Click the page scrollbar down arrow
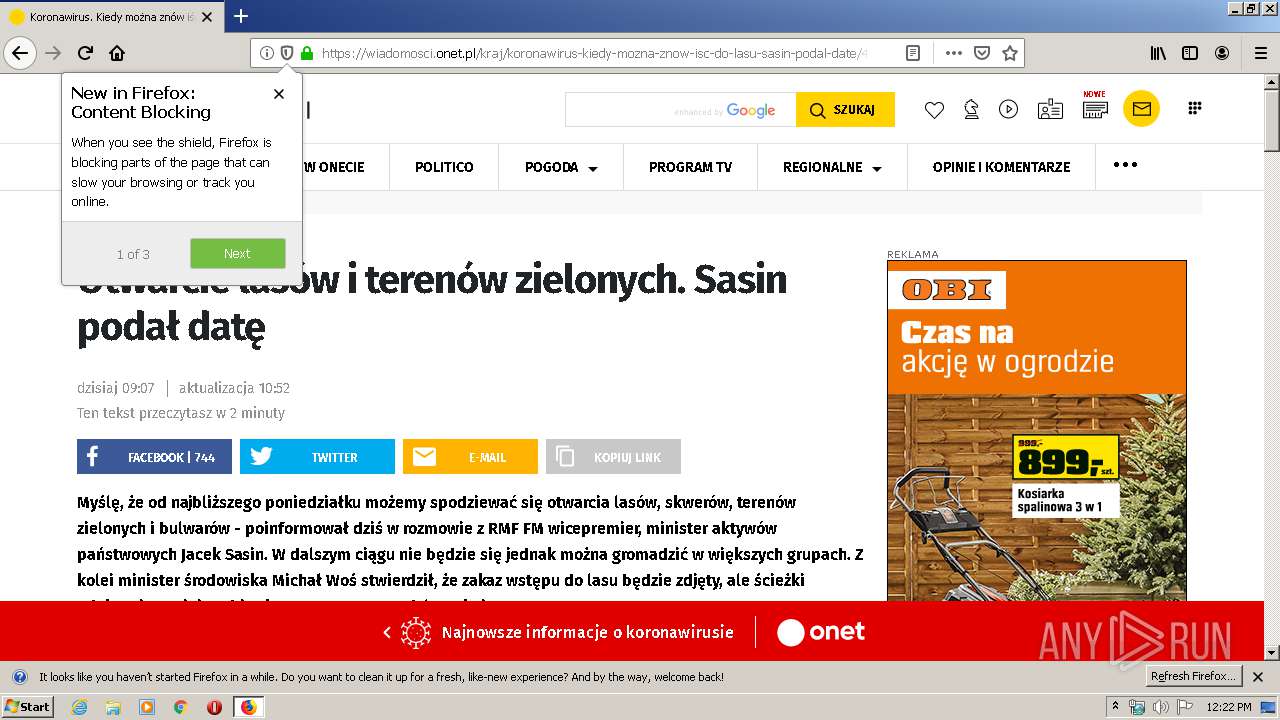Screen dimensions: 1280x720 click(1272, 653)
